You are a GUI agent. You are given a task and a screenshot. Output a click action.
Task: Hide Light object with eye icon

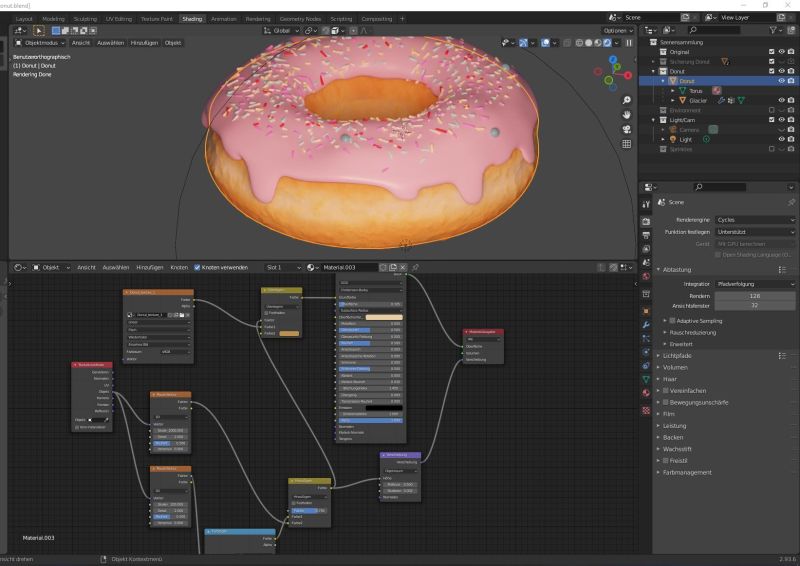coord(781,139)
